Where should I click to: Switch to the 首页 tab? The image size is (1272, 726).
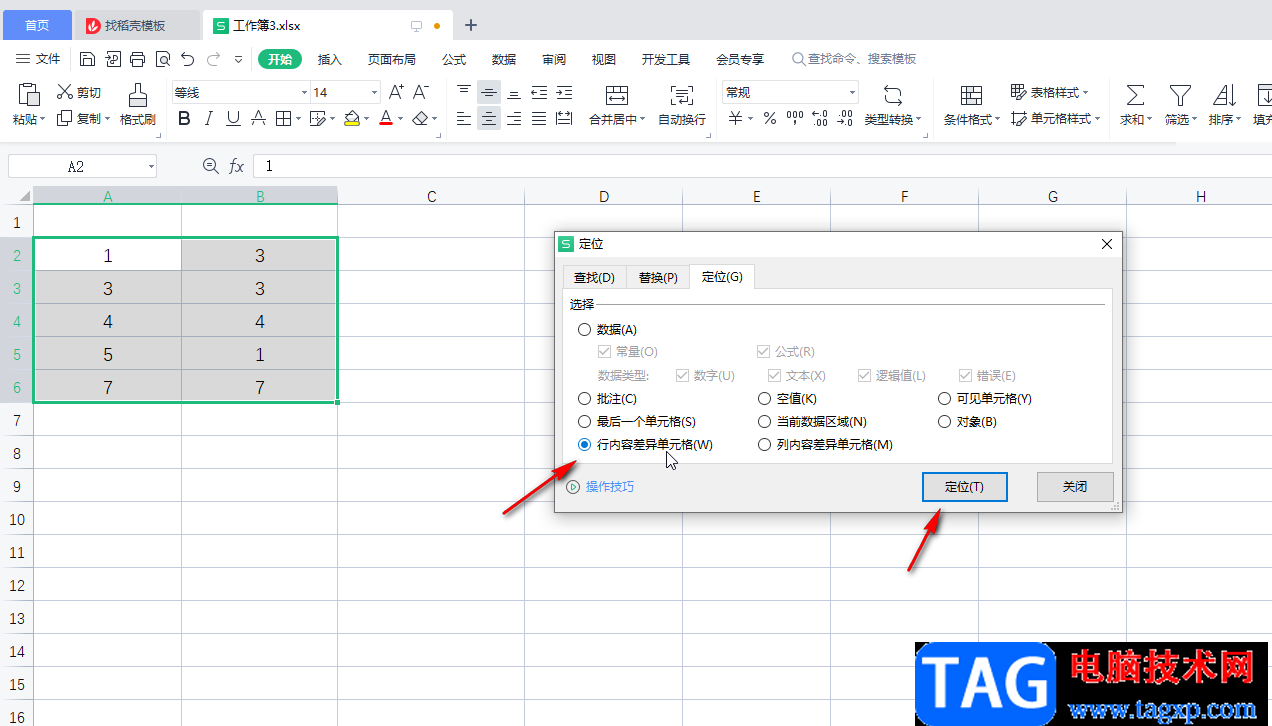37,25
